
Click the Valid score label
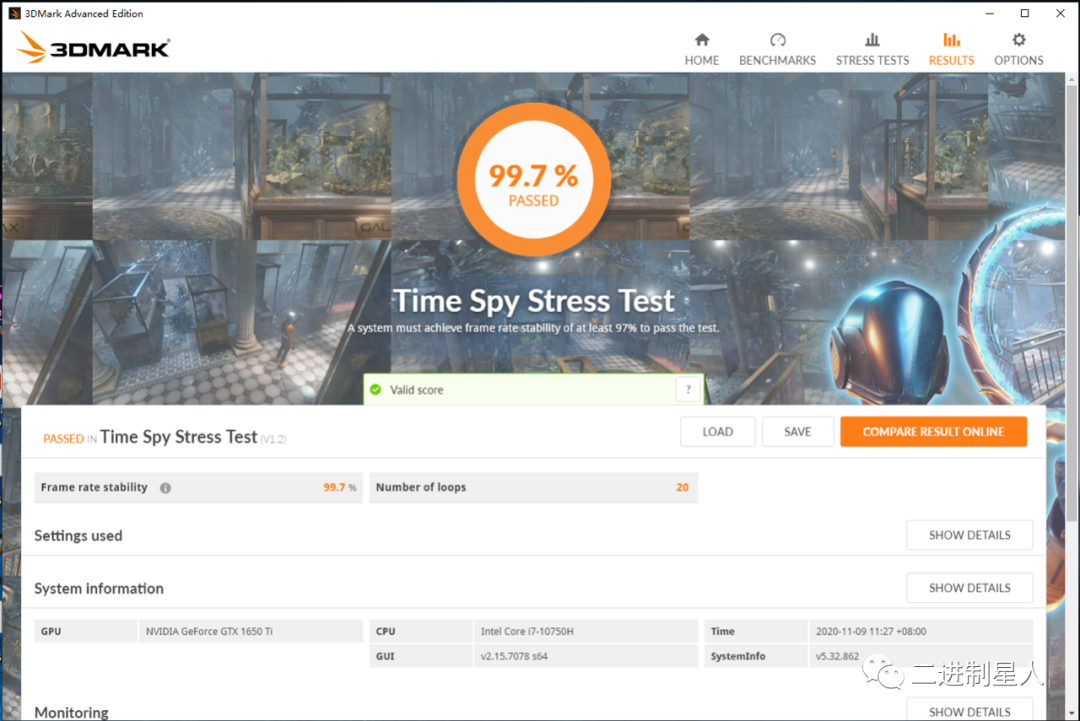tap(417, 390)
